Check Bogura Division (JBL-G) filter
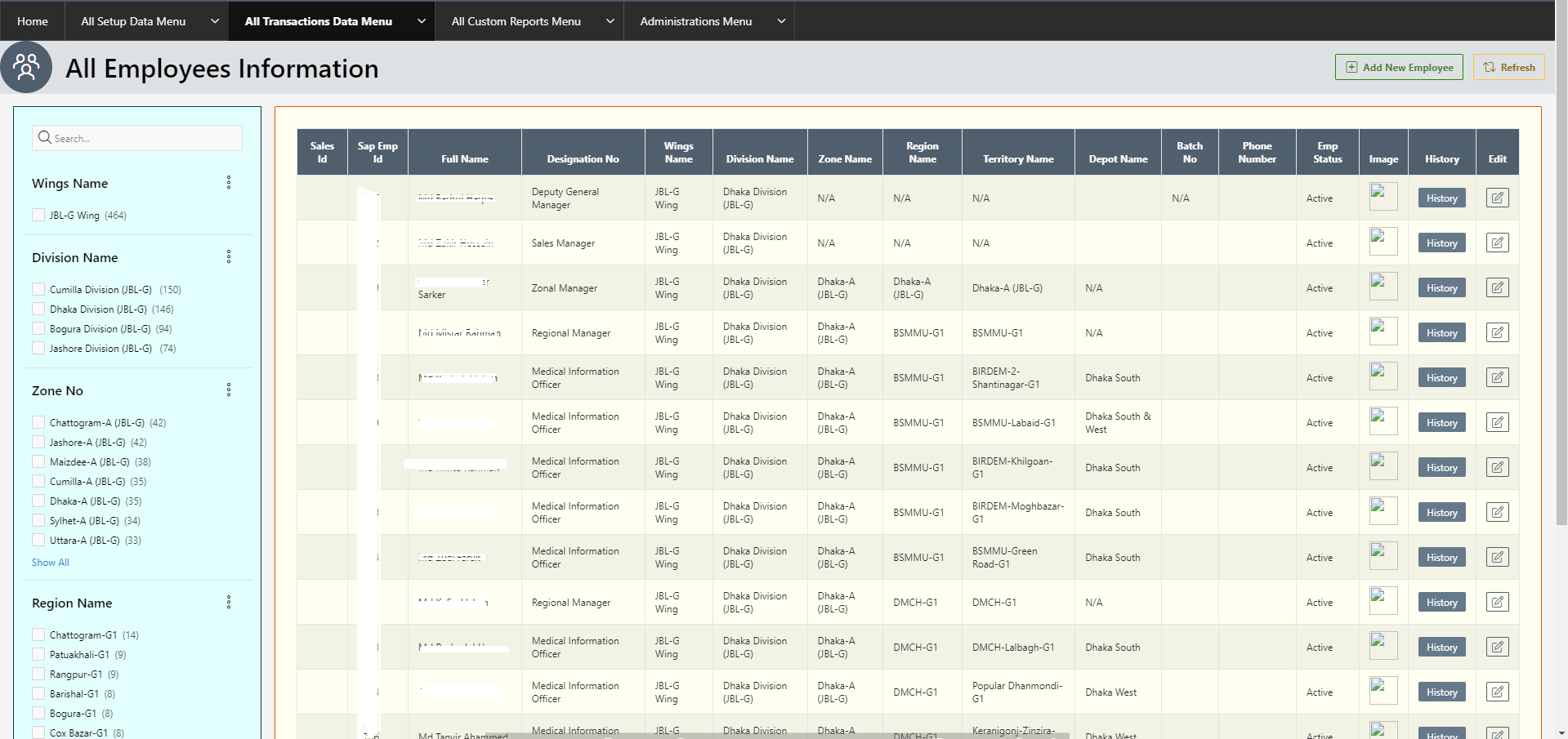Screen dimensions: 1568x739 38,328
